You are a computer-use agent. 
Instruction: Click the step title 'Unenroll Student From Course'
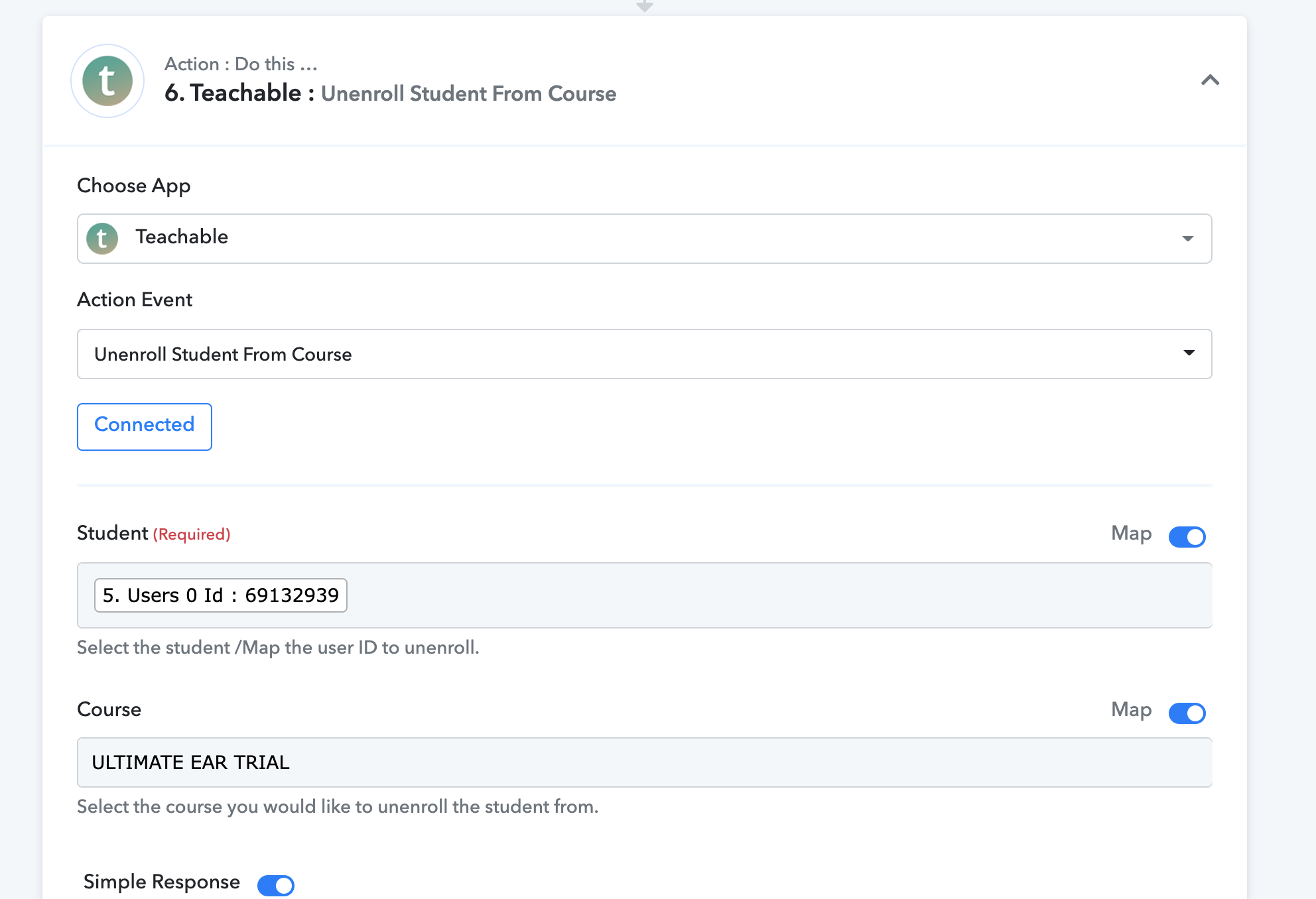469,93
